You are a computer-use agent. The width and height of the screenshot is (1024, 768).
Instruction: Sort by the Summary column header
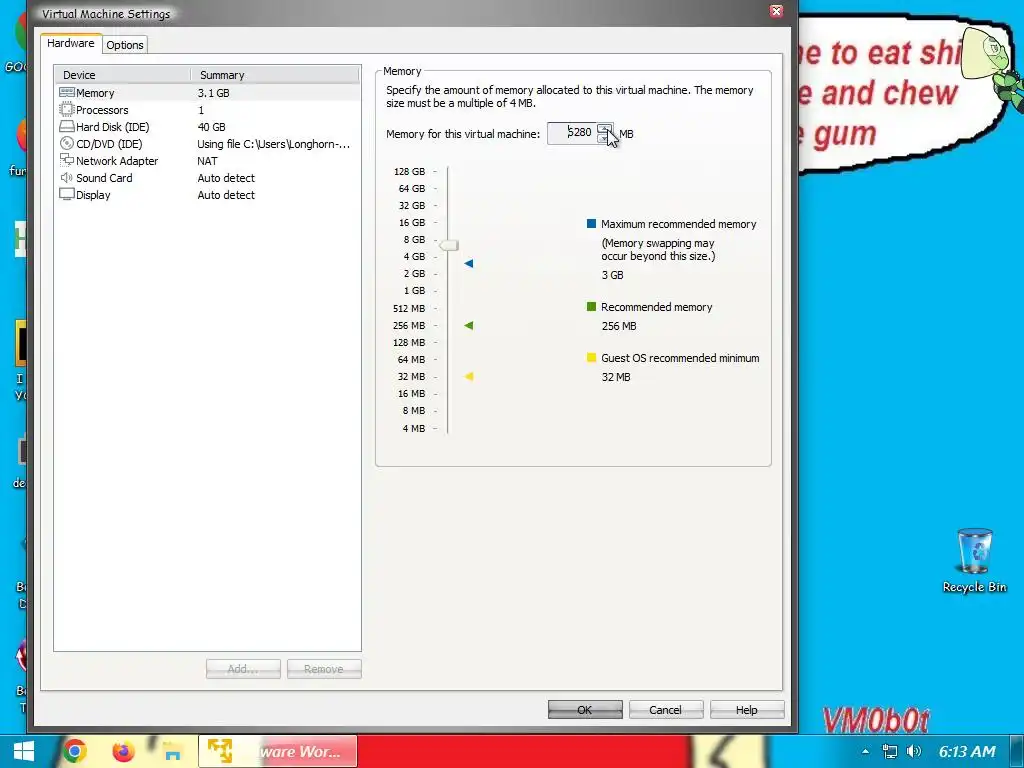tap(275, 74)
